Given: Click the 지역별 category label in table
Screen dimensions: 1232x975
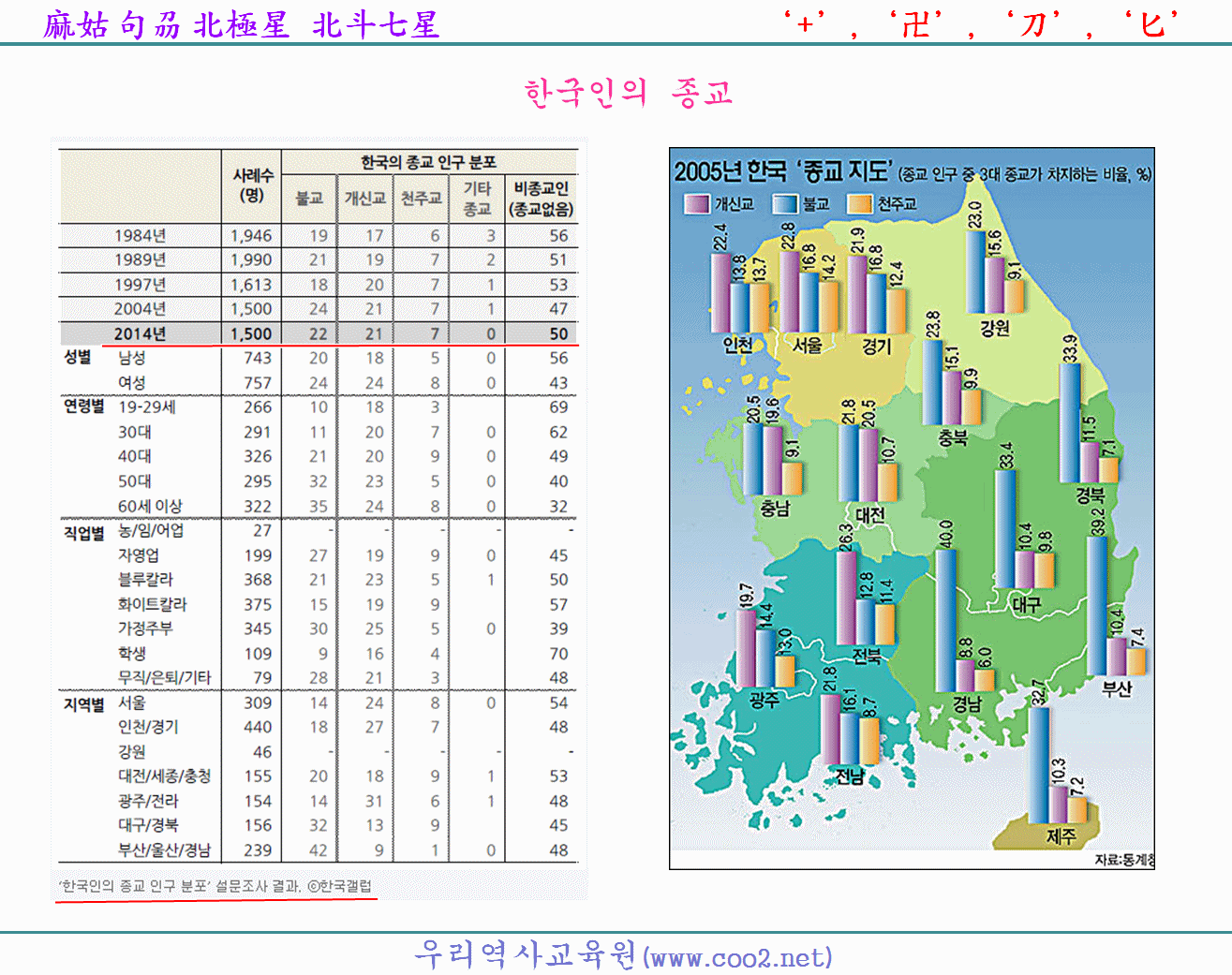Looking at the screenshot, I should click(83, 703).
